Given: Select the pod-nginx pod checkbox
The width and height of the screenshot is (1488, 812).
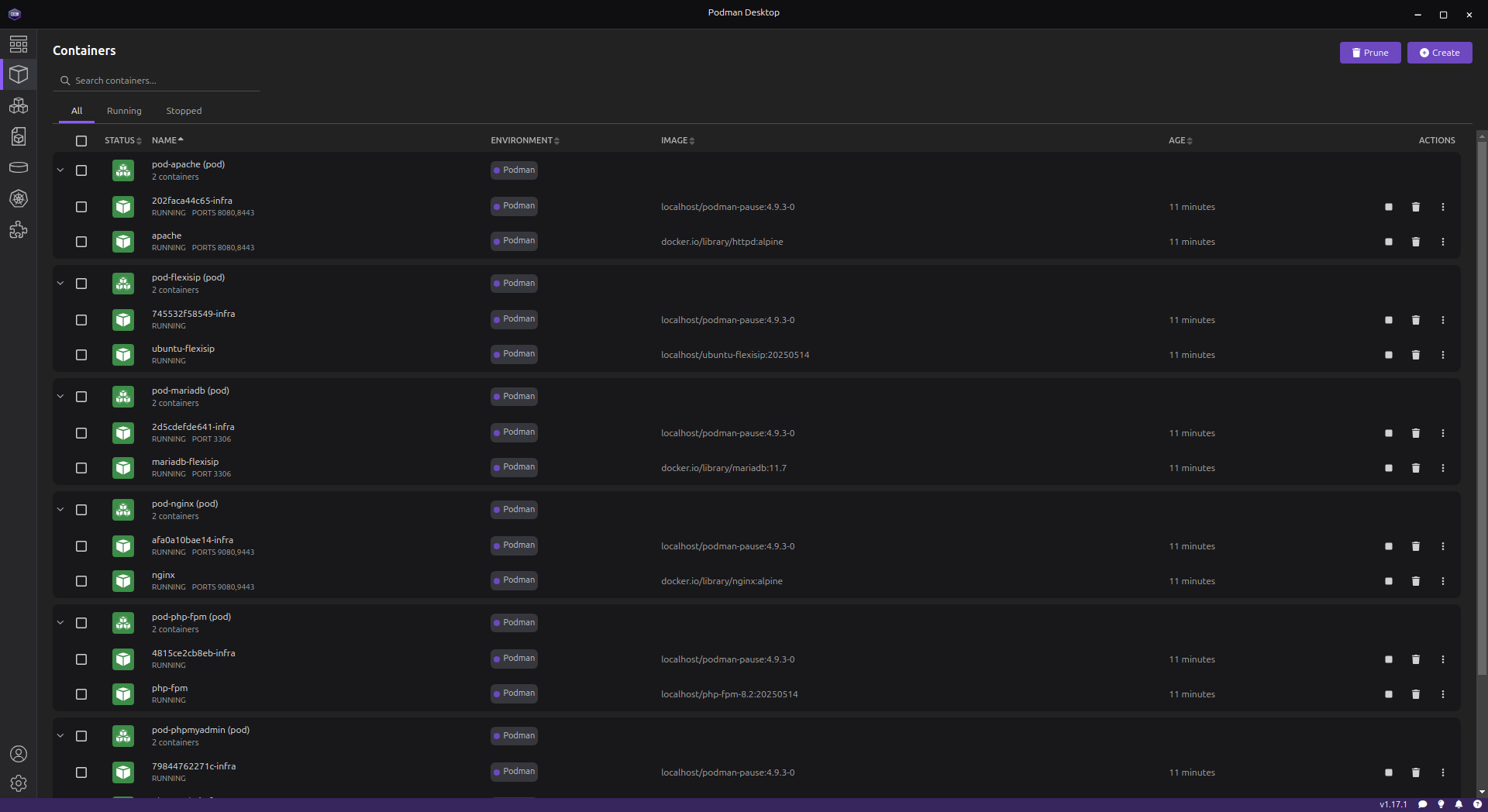Looking at the screenshot, I should [81, 510].
